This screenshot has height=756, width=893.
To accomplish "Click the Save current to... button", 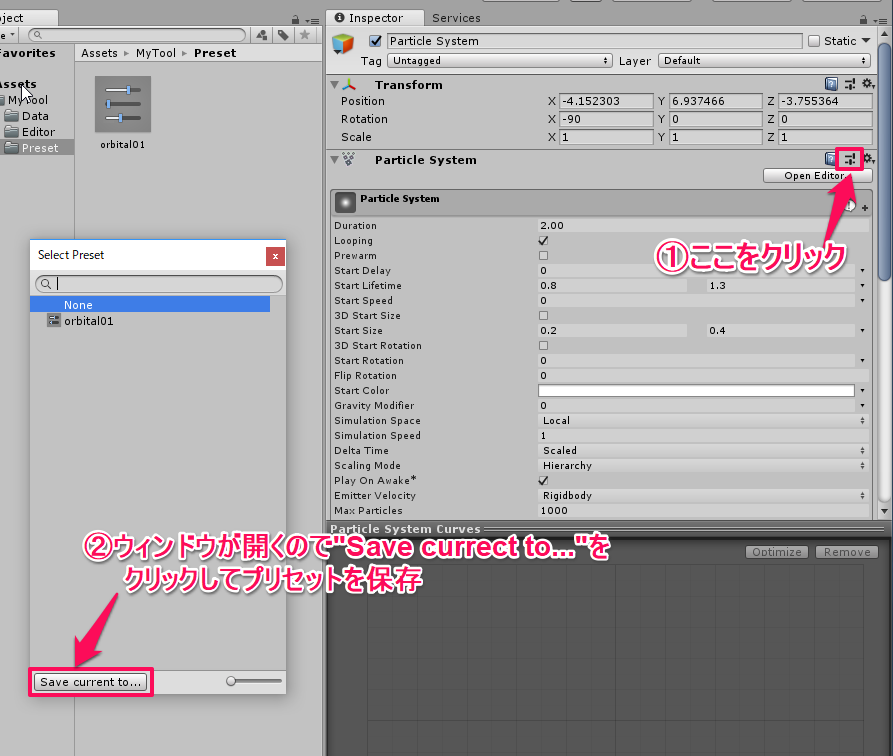I will tap(91, 682).
